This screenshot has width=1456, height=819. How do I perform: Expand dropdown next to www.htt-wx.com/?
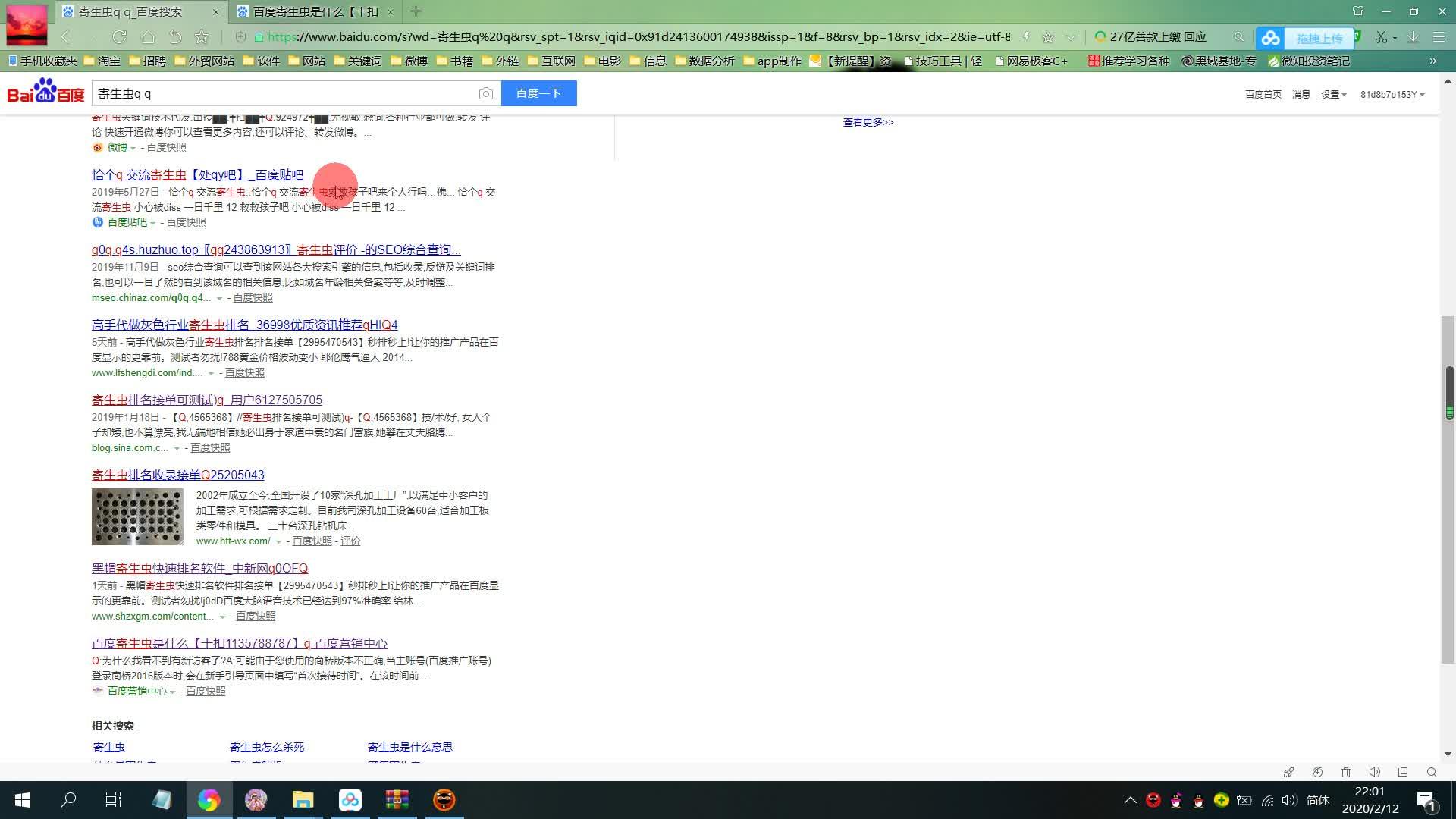click(x=278, y=541)
